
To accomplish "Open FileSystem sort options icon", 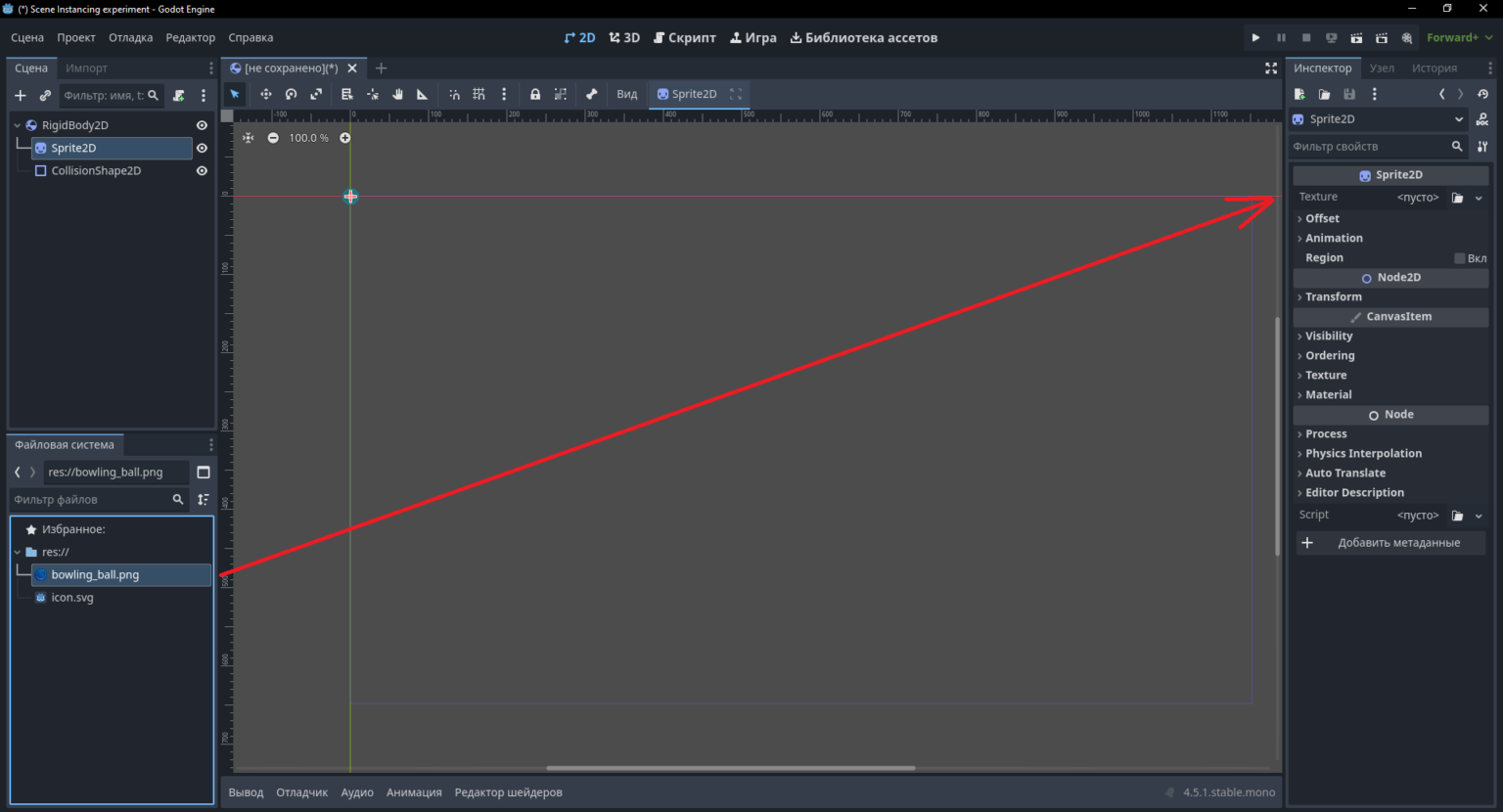I will pyautogui.click(x=204, y=499).
